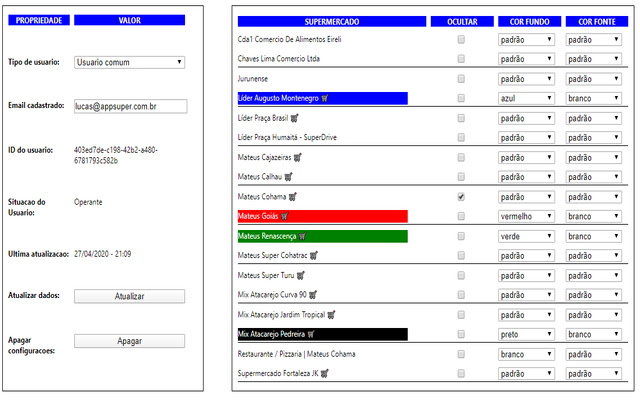Open Cor Fonte dropdown for Mix Atacarejo Pedreira
This screenshot has height=400, width=640.
click(x=593, y=334)
